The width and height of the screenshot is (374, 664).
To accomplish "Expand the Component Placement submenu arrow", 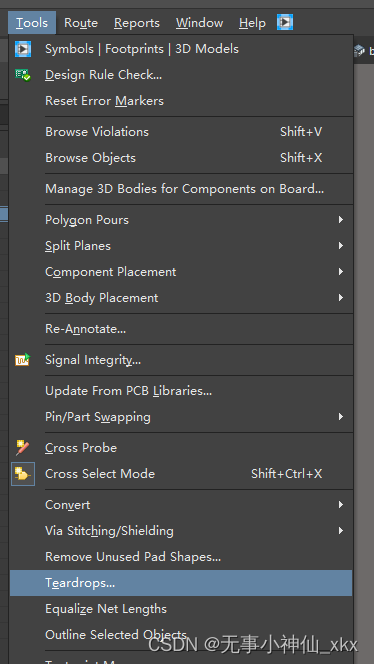I will [341, 271].
